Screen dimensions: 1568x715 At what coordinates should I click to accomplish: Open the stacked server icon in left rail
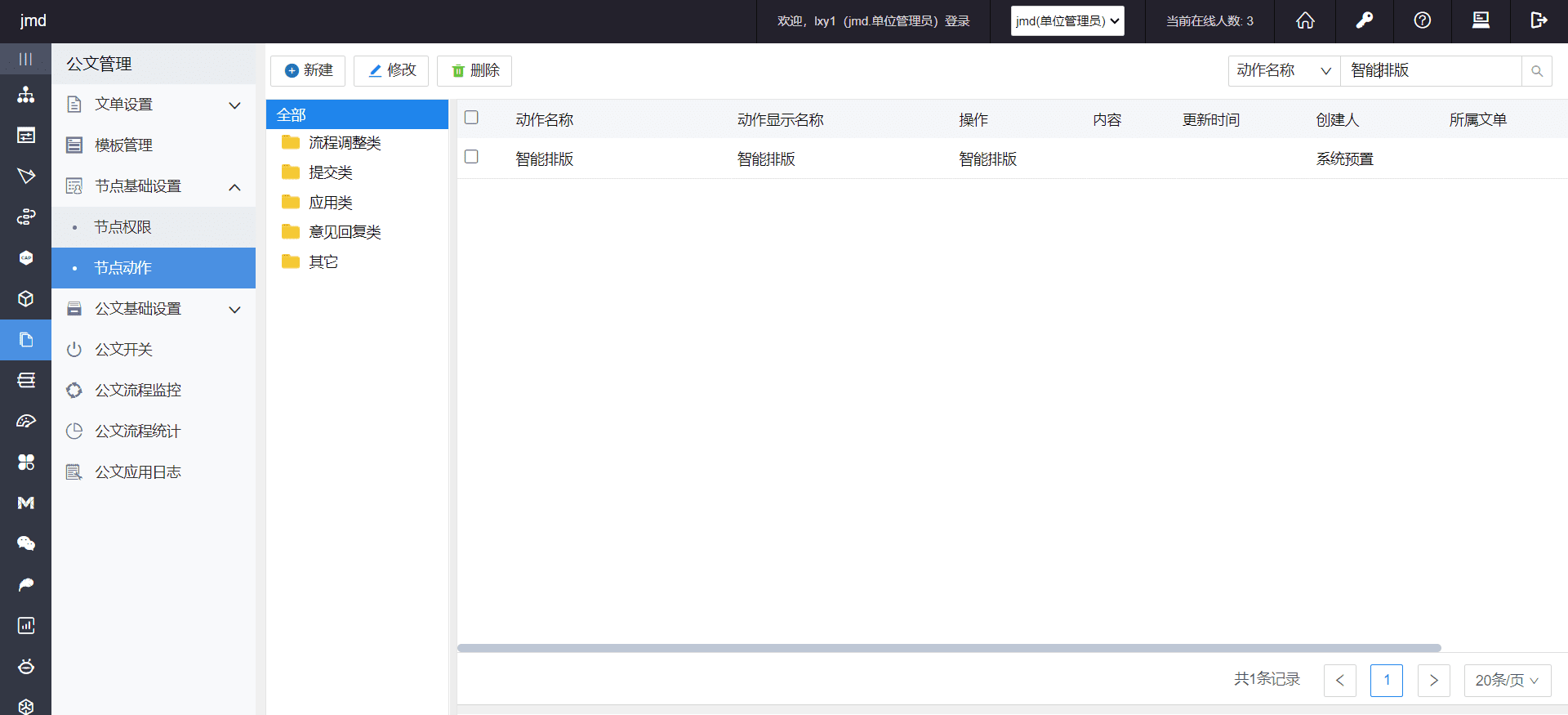pyautogui.click(x=26, y=381)
